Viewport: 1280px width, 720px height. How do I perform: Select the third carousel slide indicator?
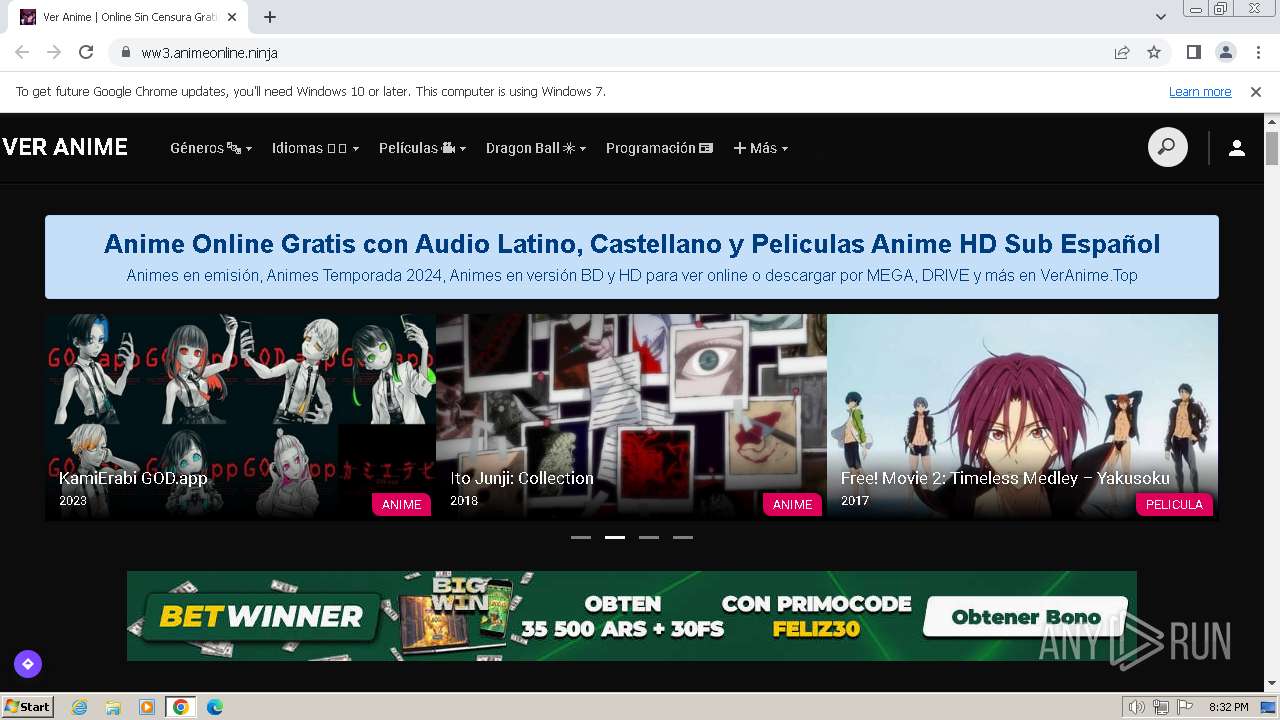[649, 537]
